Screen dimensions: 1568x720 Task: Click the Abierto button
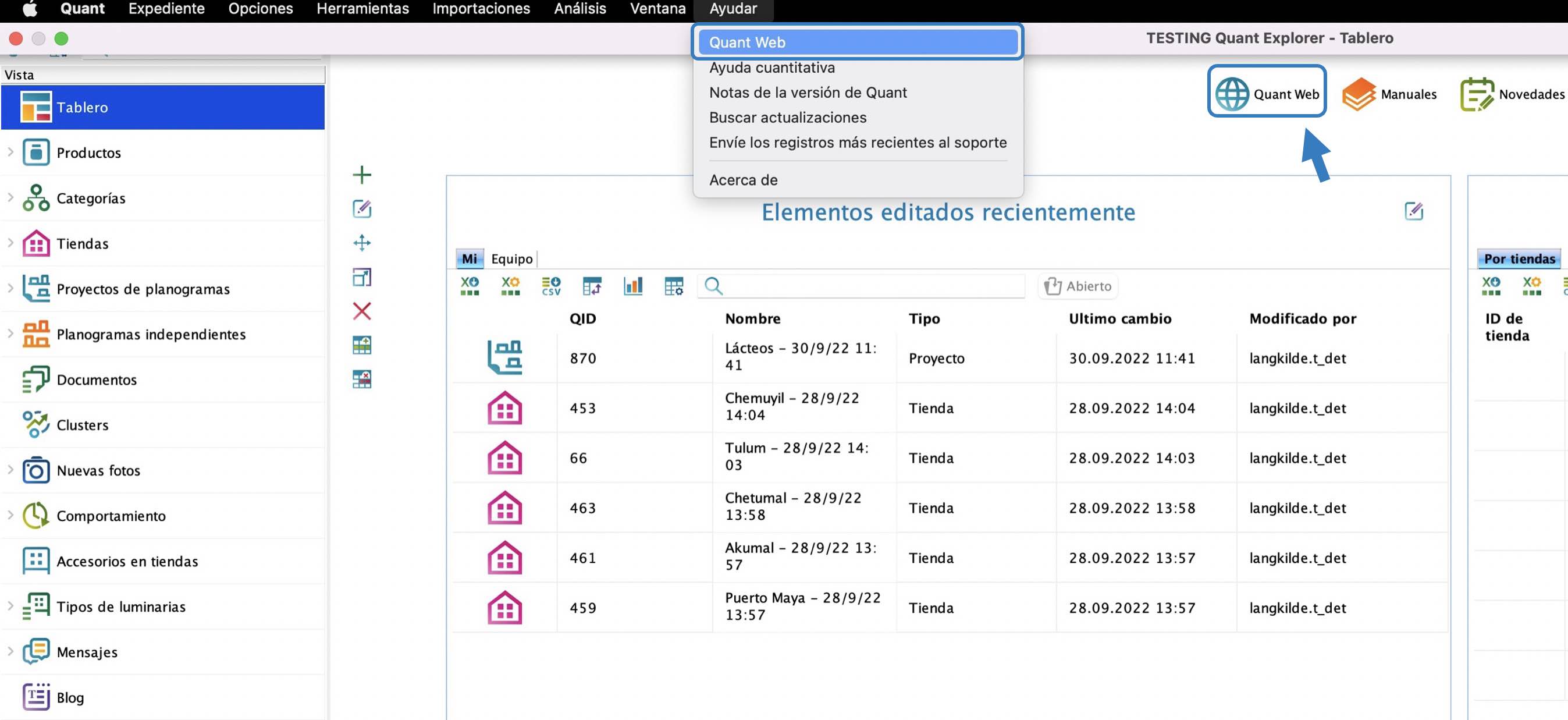1078,286
